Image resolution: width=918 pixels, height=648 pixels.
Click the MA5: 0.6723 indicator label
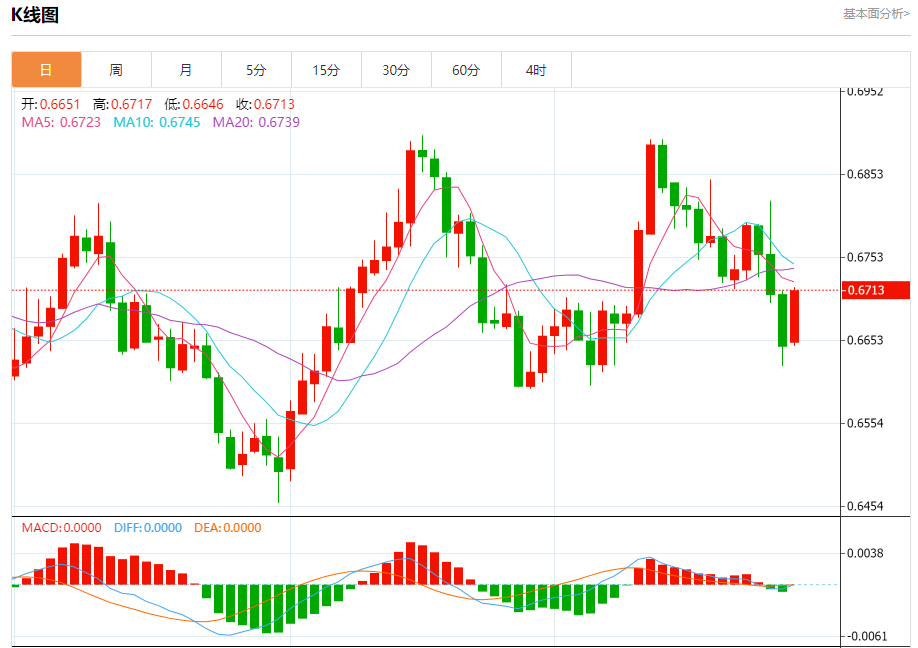(x=61, y=122)
